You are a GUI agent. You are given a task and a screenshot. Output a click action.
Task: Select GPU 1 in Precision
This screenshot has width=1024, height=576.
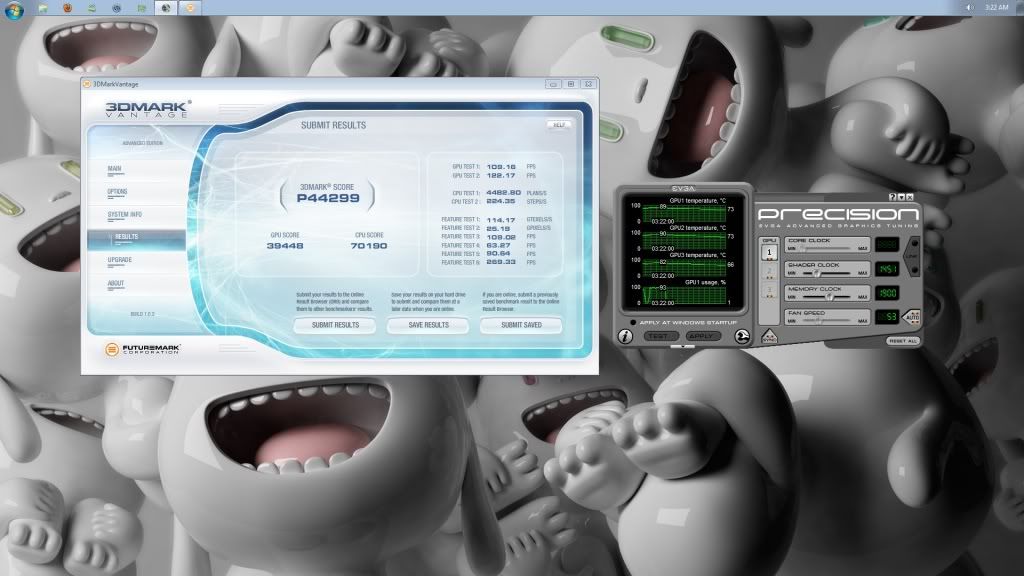(770, 253)
